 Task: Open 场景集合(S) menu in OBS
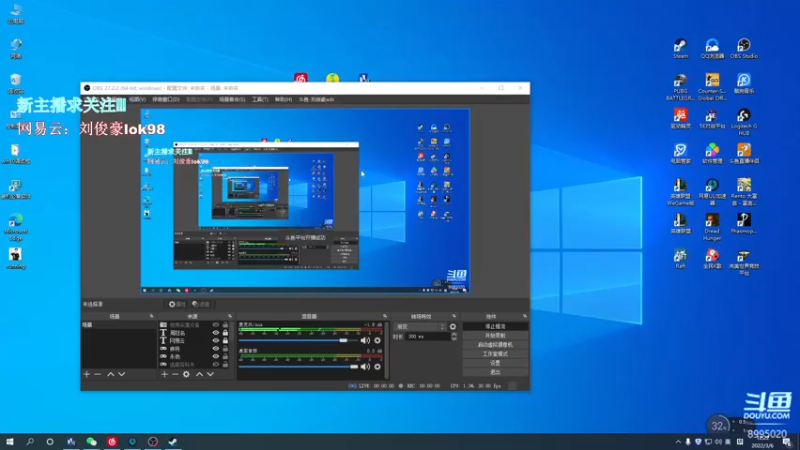(x=232, y=99)
